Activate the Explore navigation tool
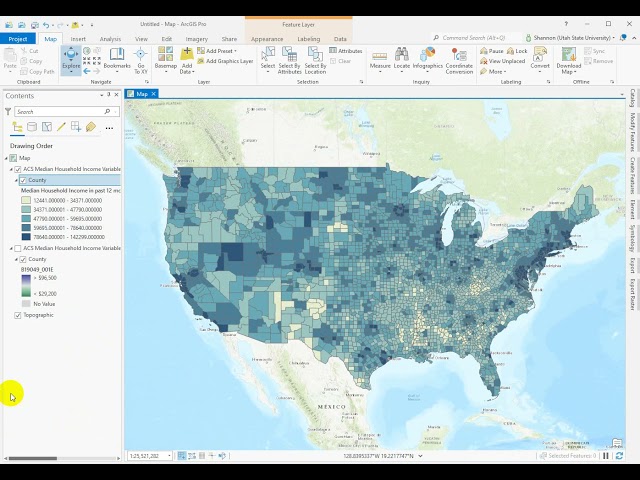 [71, 60]
